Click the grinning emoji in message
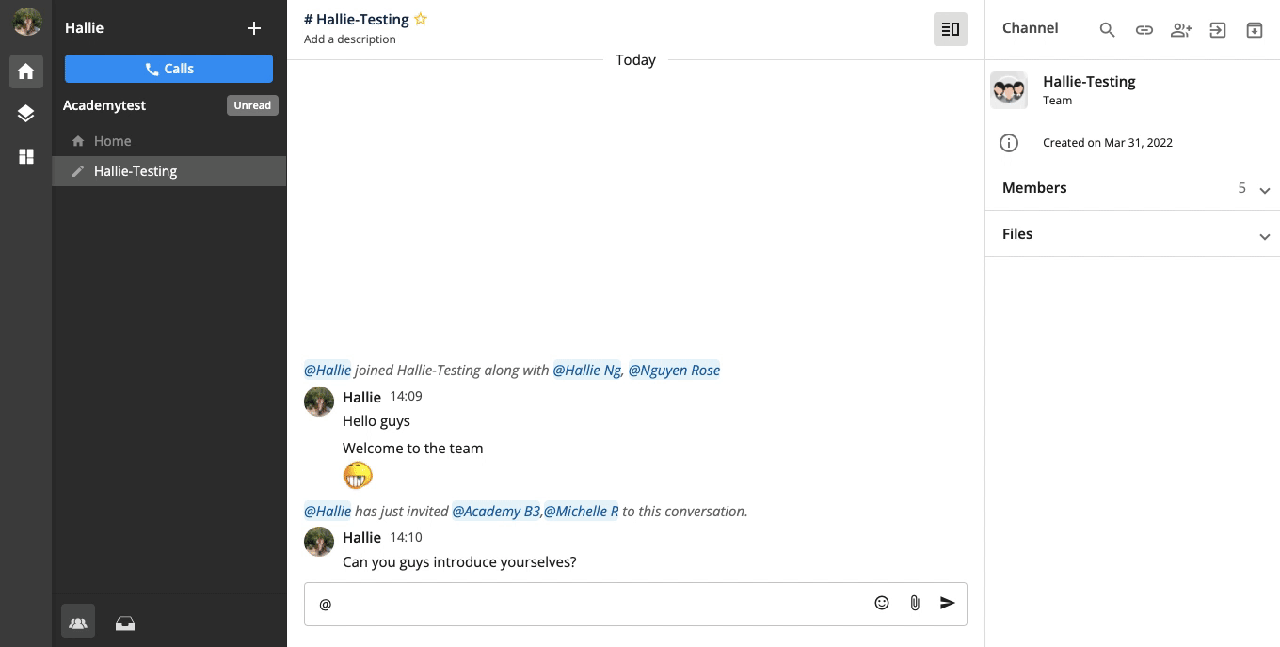 coord(358,475)
